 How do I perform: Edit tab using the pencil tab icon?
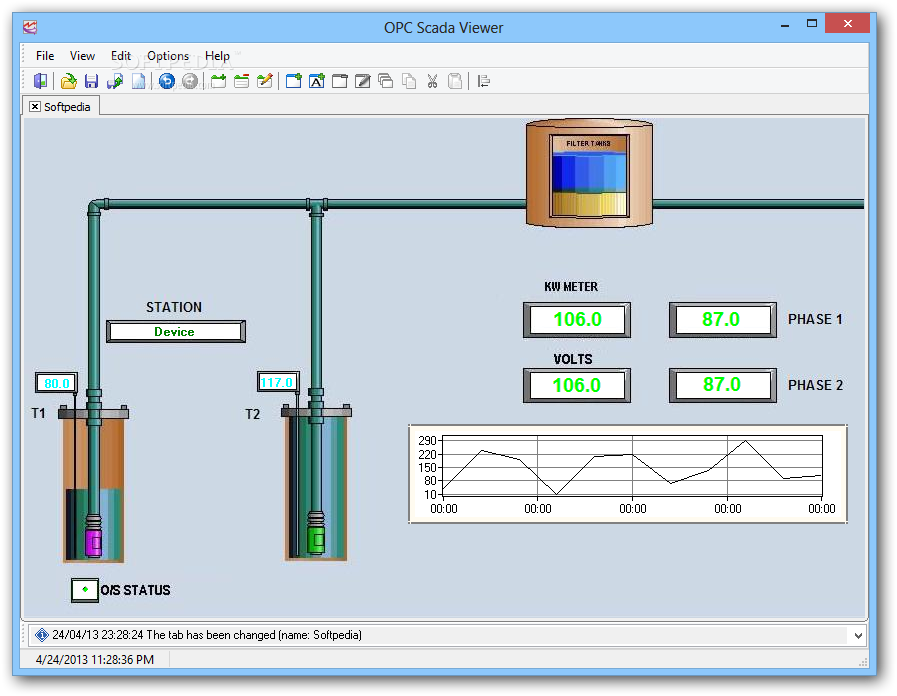point(264,81)
